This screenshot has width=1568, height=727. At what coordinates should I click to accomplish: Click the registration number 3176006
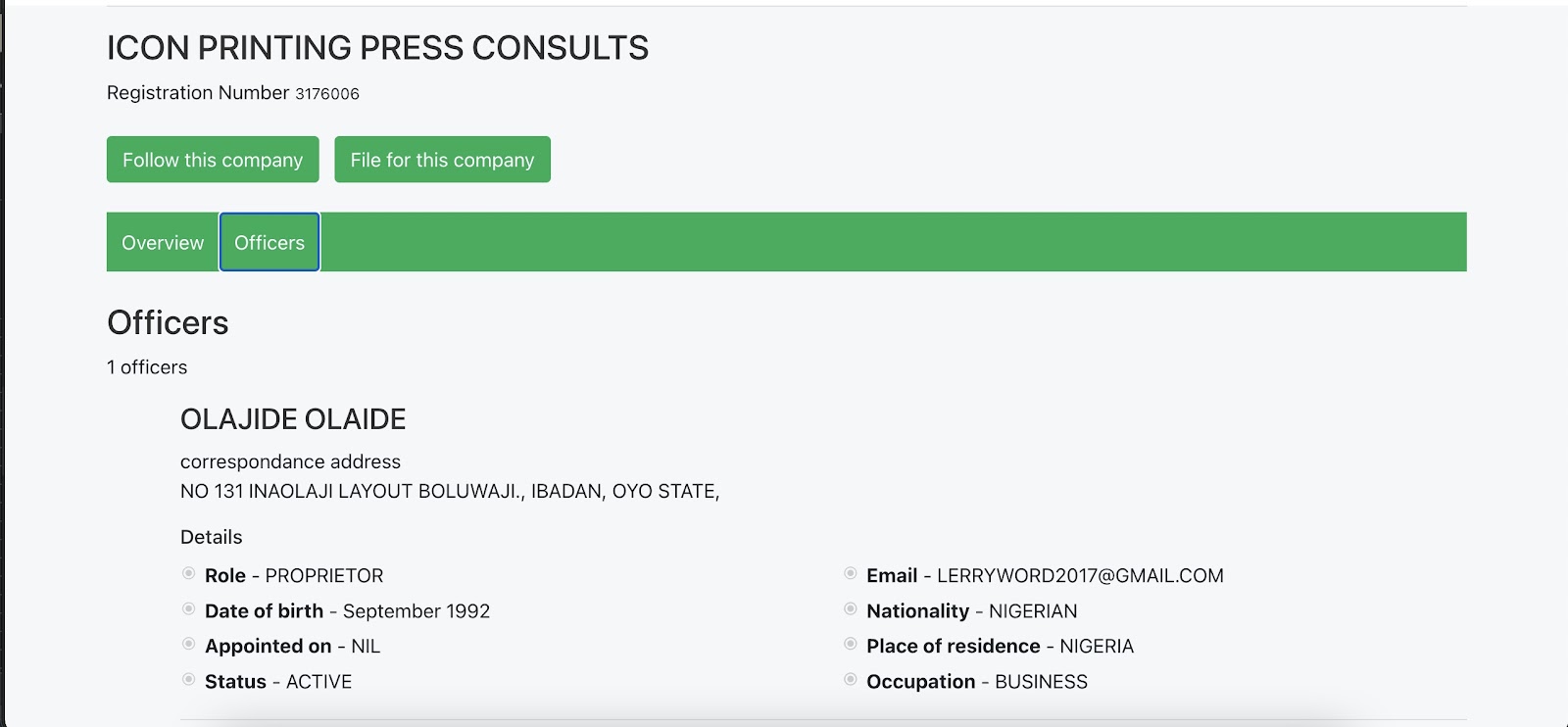tap(327, 94)
